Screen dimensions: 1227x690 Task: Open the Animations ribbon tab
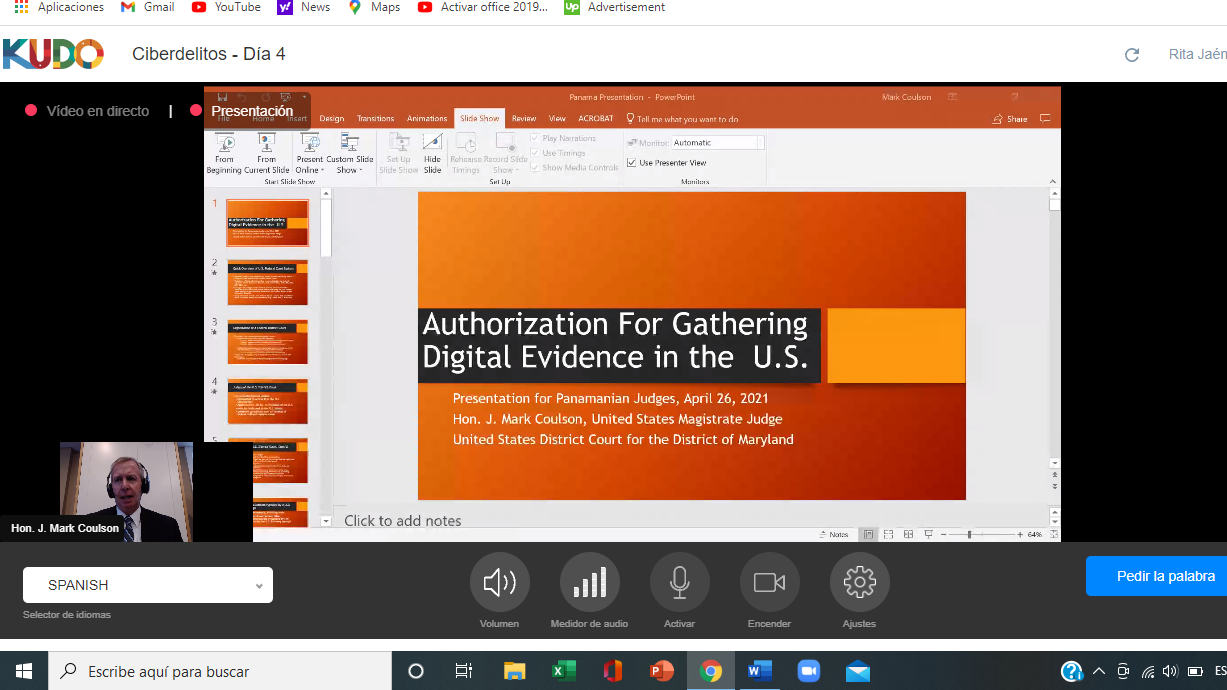(427, 119)
